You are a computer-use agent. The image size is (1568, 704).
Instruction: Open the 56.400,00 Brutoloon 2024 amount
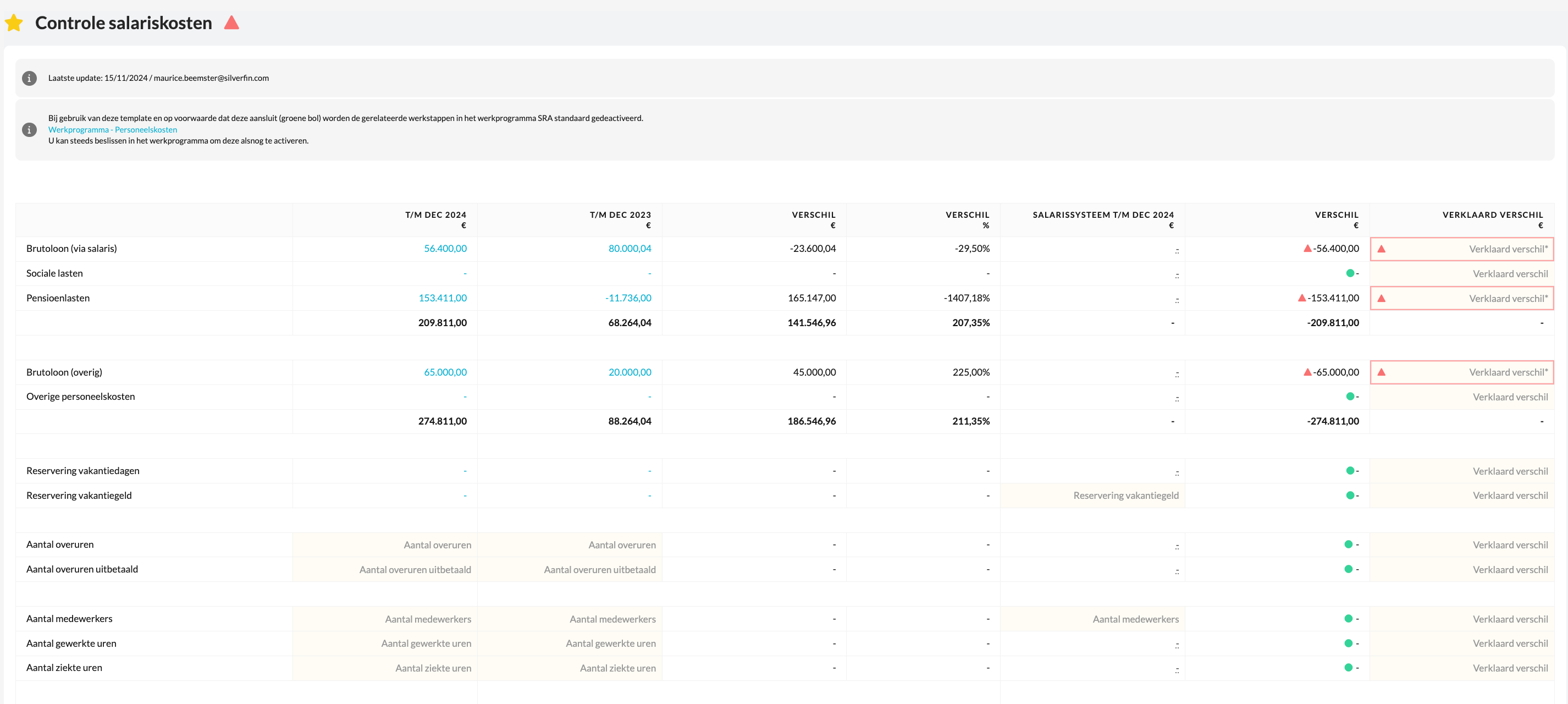(445, 249)
